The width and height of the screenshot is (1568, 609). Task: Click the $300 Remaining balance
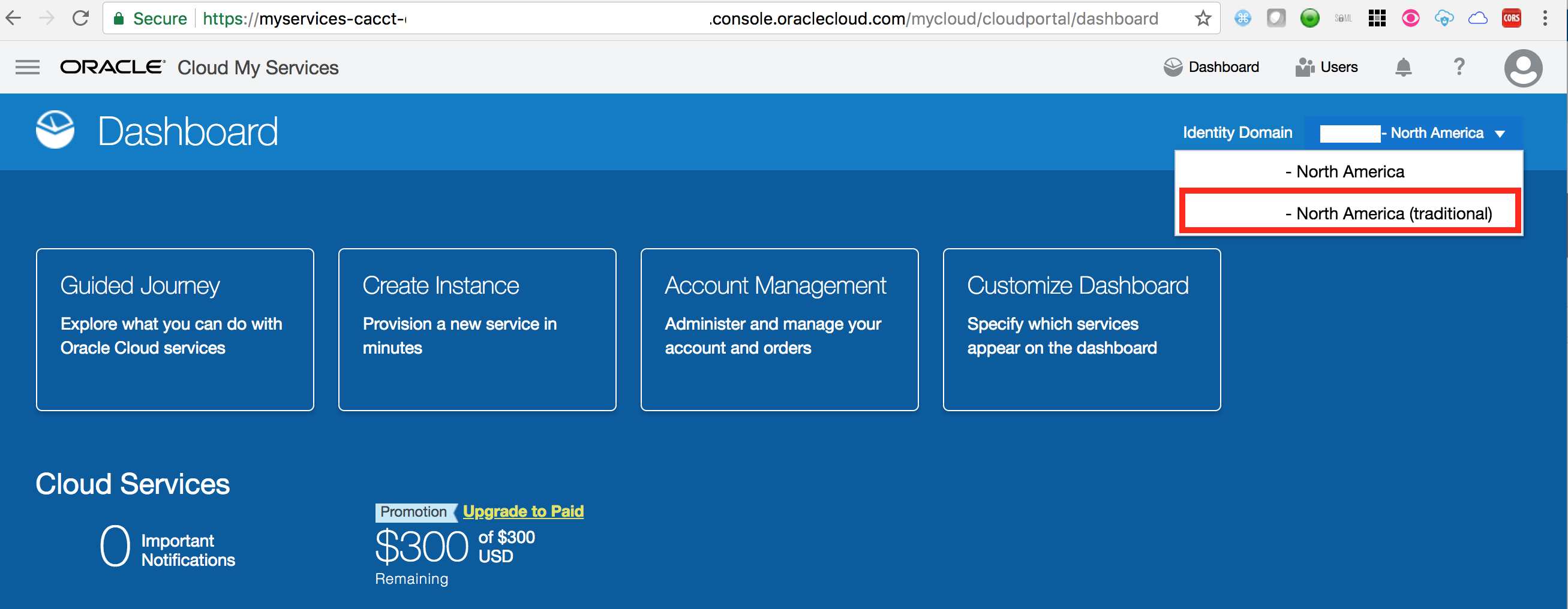(x=455, y=556)
